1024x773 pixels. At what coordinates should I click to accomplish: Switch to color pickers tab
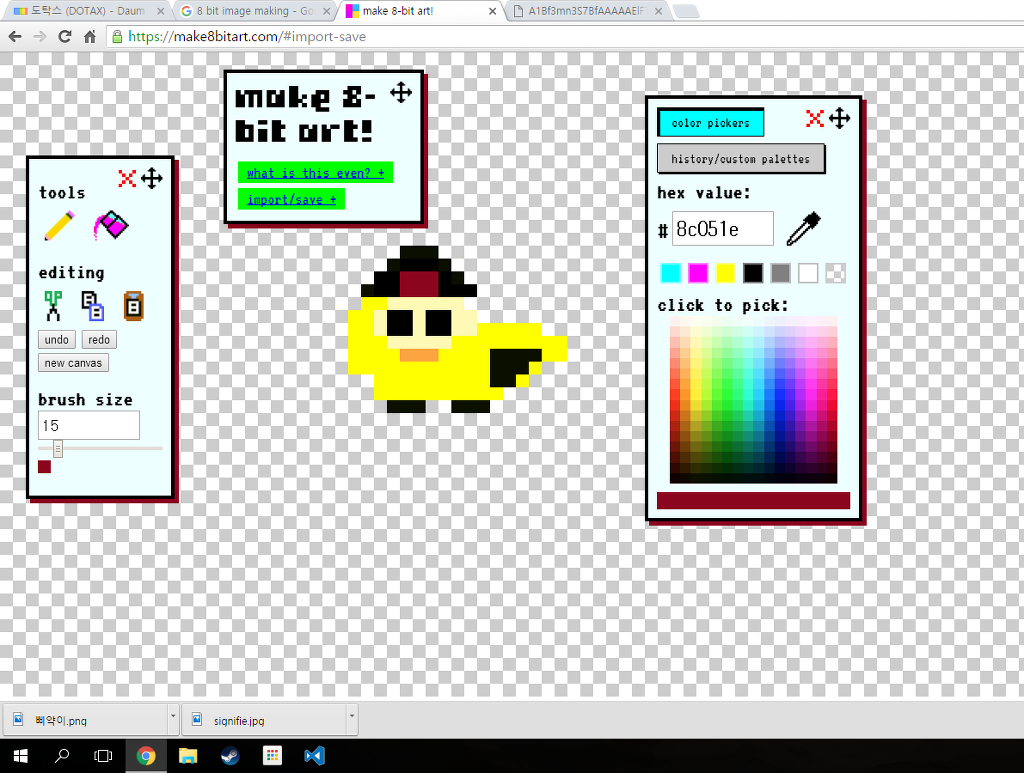711,123
